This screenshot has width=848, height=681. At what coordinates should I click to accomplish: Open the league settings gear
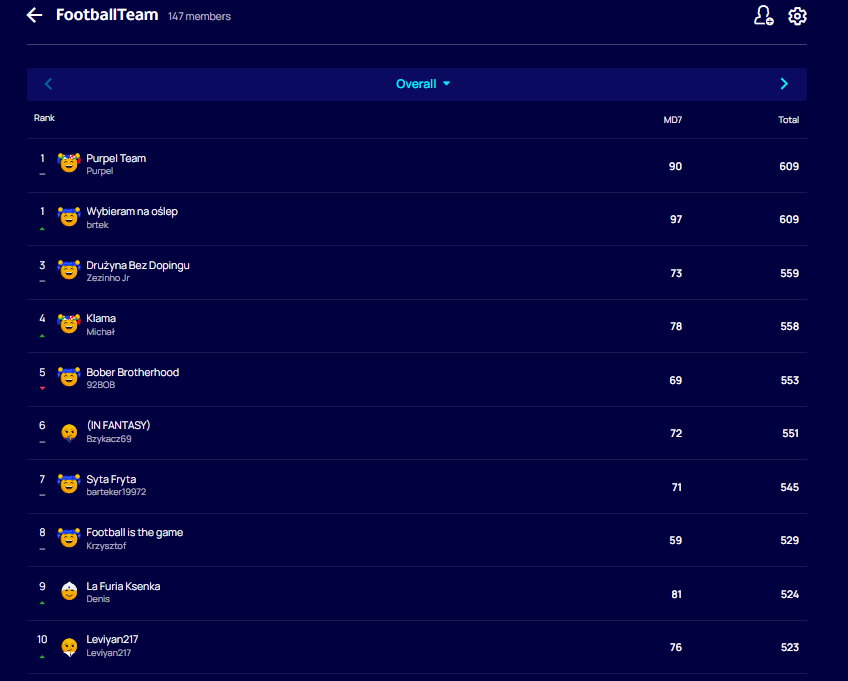click(797, 16)
